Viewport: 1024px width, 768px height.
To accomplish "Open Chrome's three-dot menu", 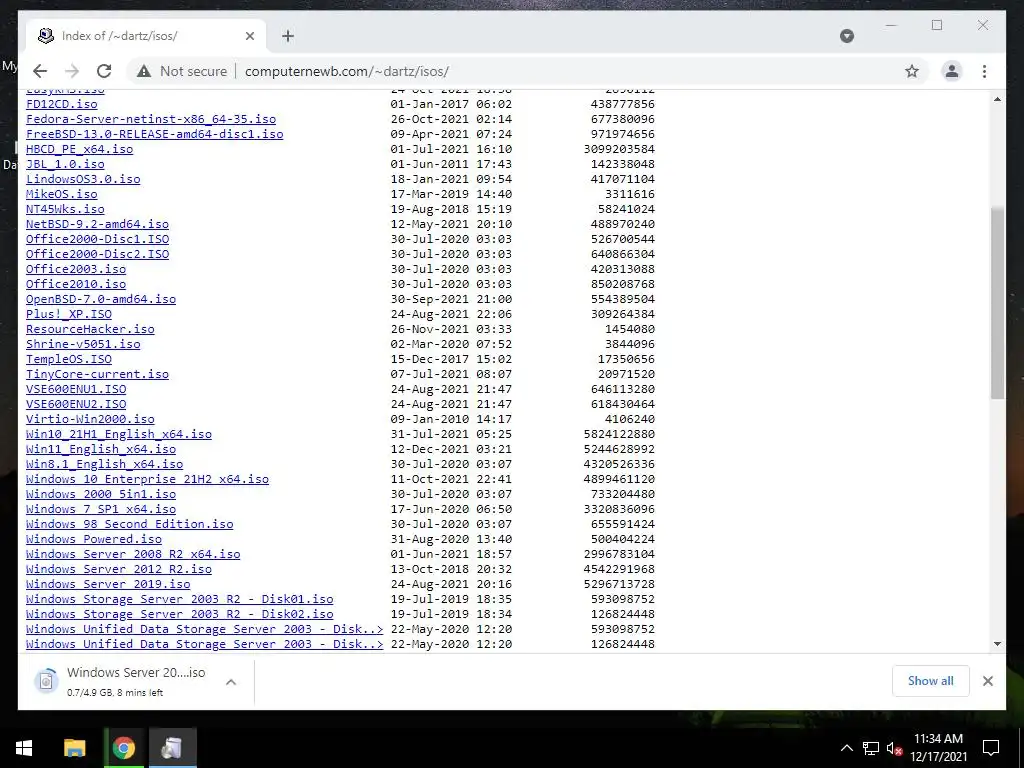I will (984, 71).
